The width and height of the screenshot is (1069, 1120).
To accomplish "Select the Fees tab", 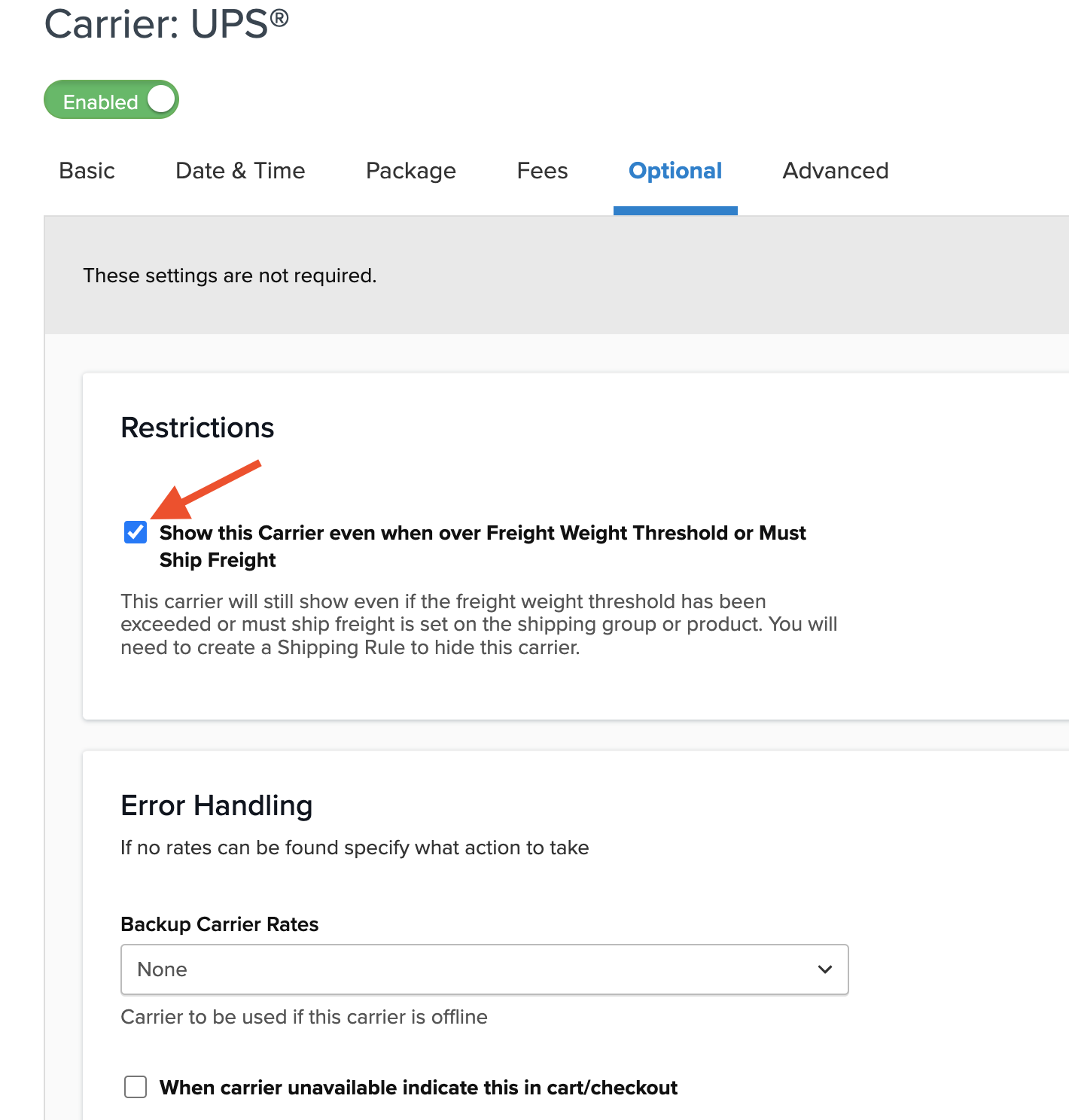I will 542,171.
